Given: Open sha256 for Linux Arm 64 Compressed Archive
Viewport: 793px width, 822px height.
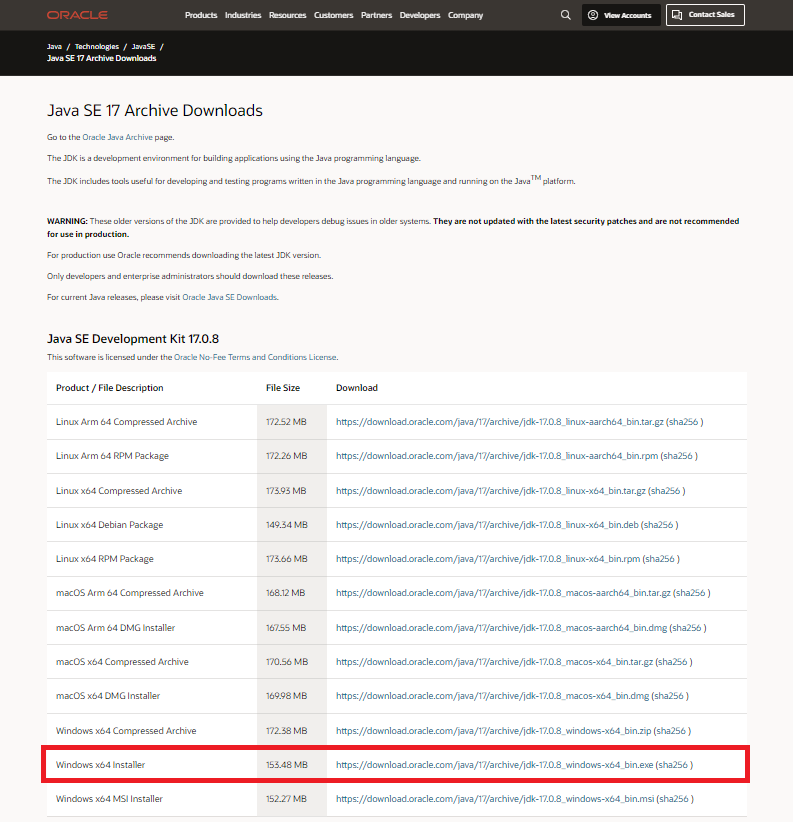Looking at the screenshot, I should pyautogui.click(x=683, y=422).
